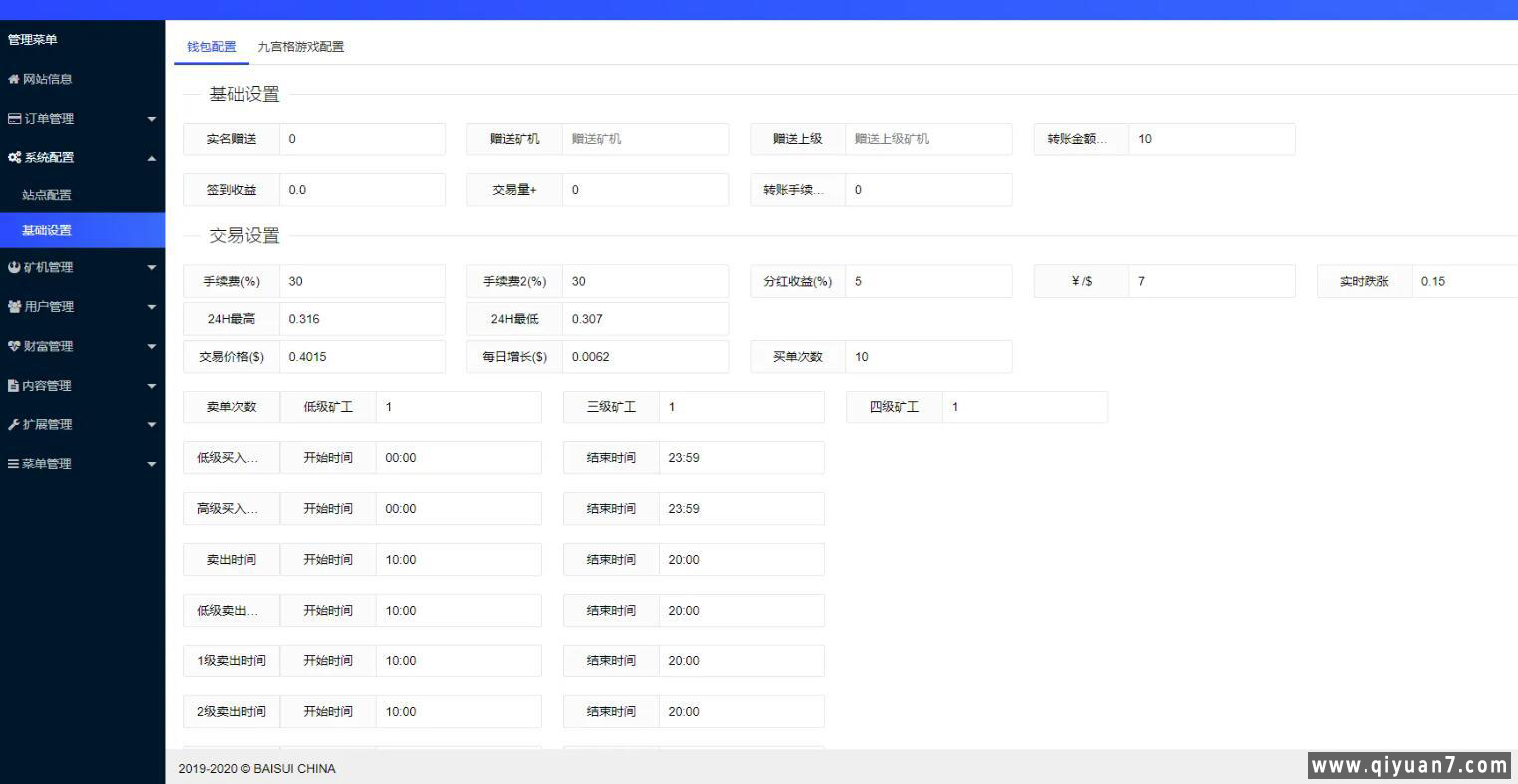Click the wrench icon beside 扩展管理

coord(14,425)
